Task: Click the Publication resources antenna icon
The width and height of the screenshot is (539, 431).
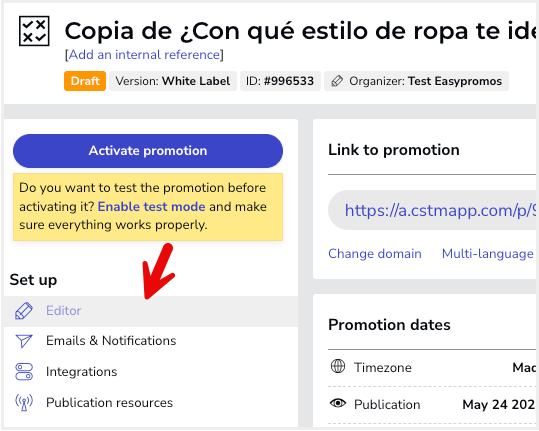Action: pos(24,402)
